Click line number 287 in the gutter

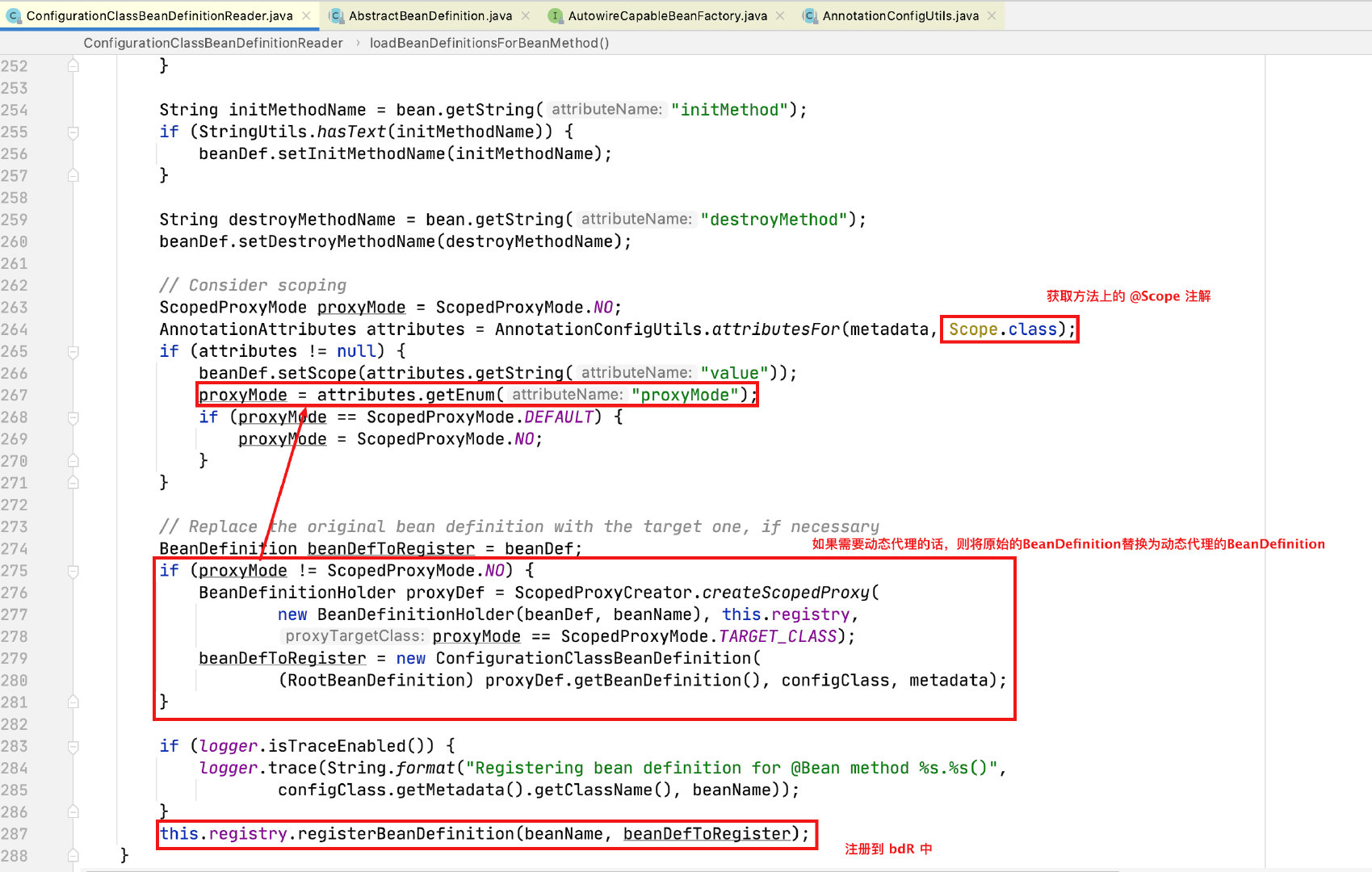tap(15, 834)
